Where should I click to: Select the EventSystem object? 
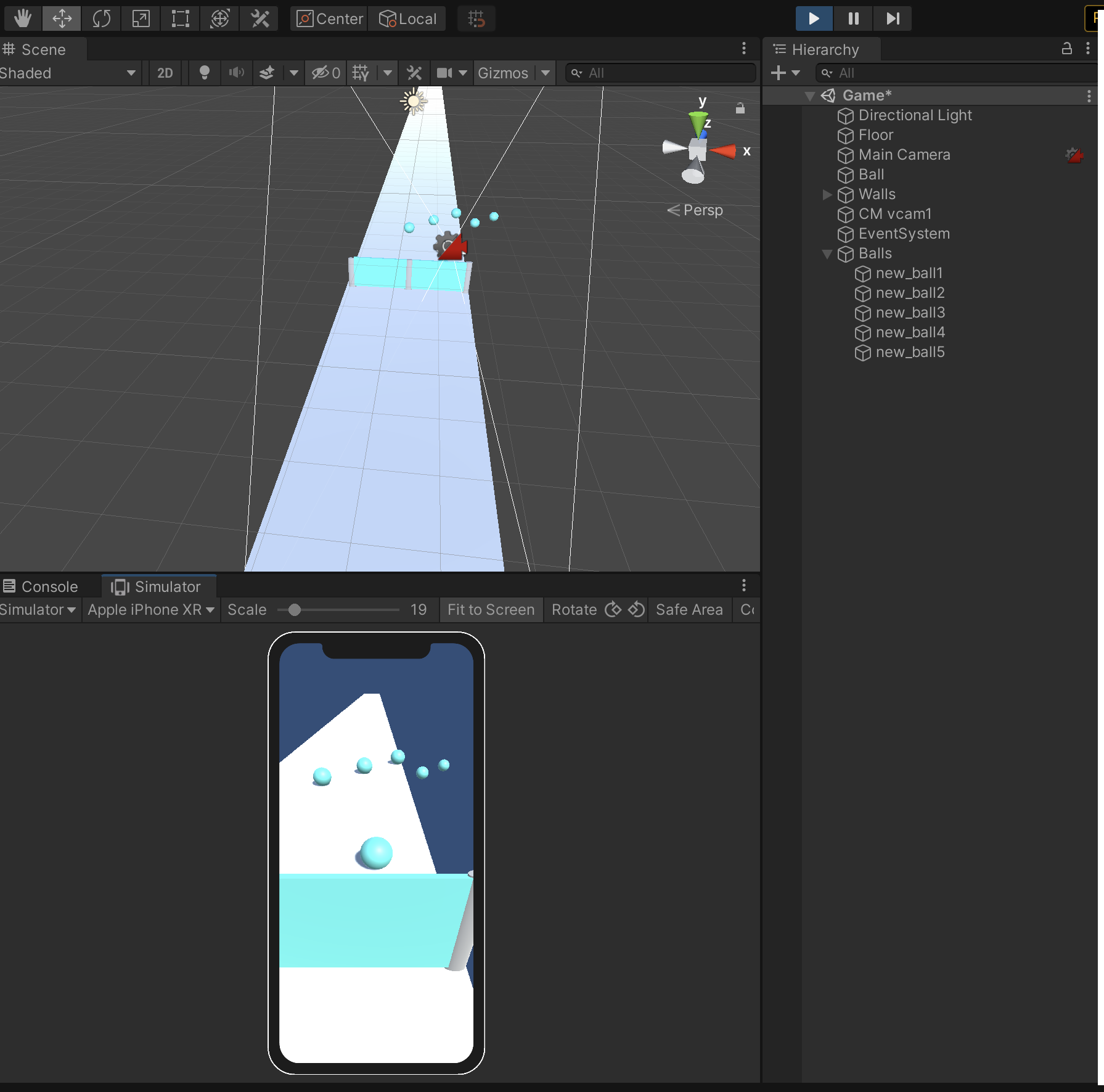tap(904, 234)
